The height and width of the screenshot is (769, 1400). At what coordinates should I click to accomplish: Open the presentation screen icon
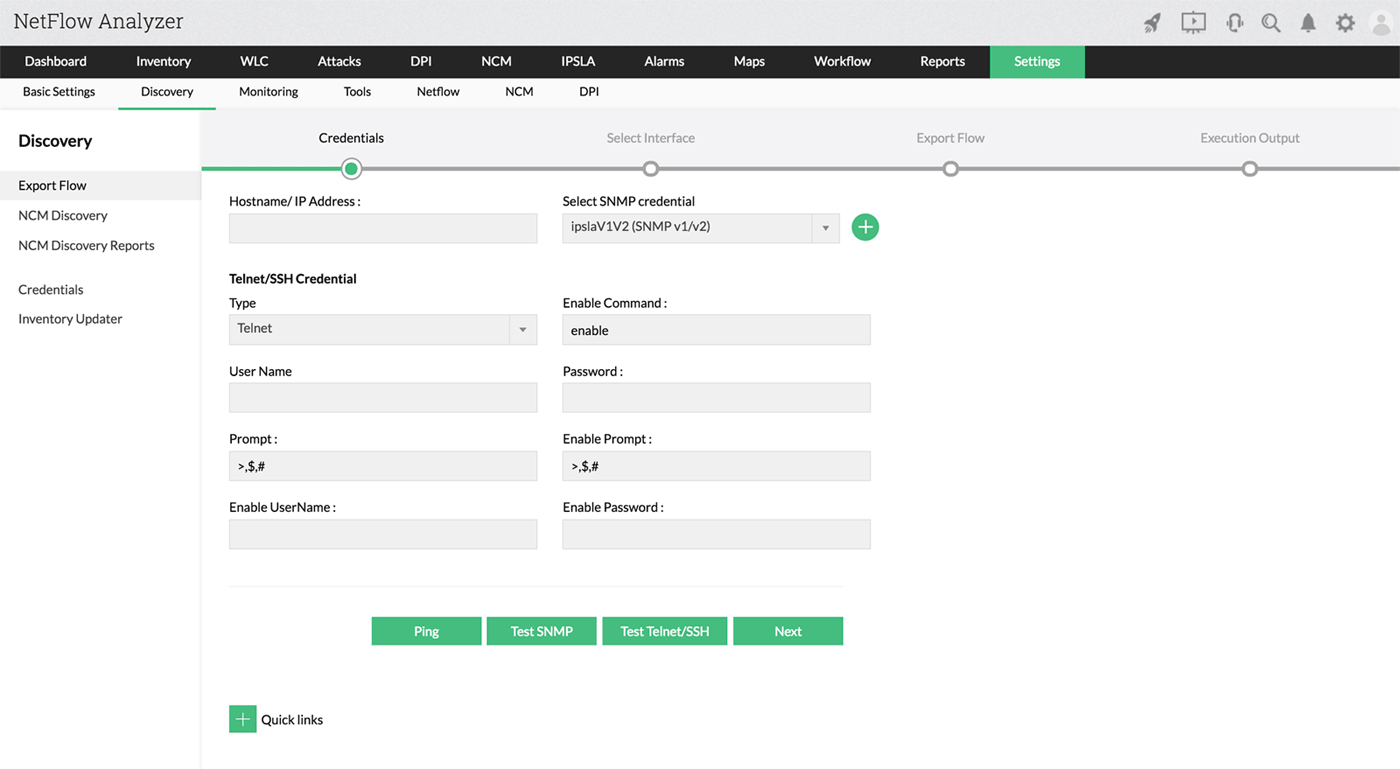click(x=1193, y=23)
